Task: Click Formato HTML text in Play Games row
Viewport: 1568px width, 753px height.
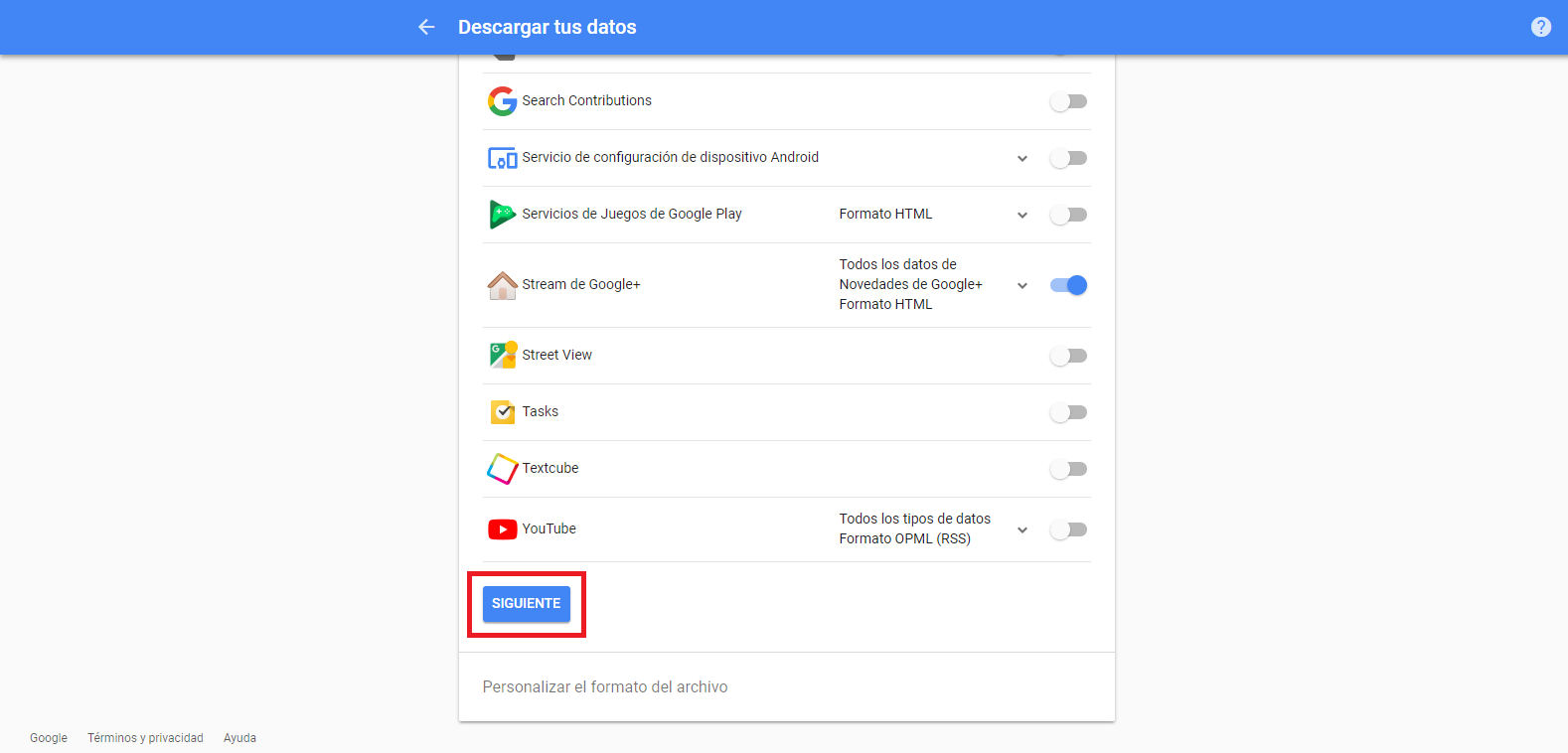Action: pyautogui.click(x=886, y=214)
